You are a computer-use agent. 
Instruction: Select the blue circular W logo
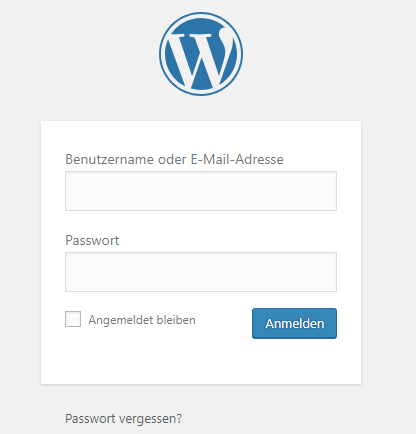point(201,54)
